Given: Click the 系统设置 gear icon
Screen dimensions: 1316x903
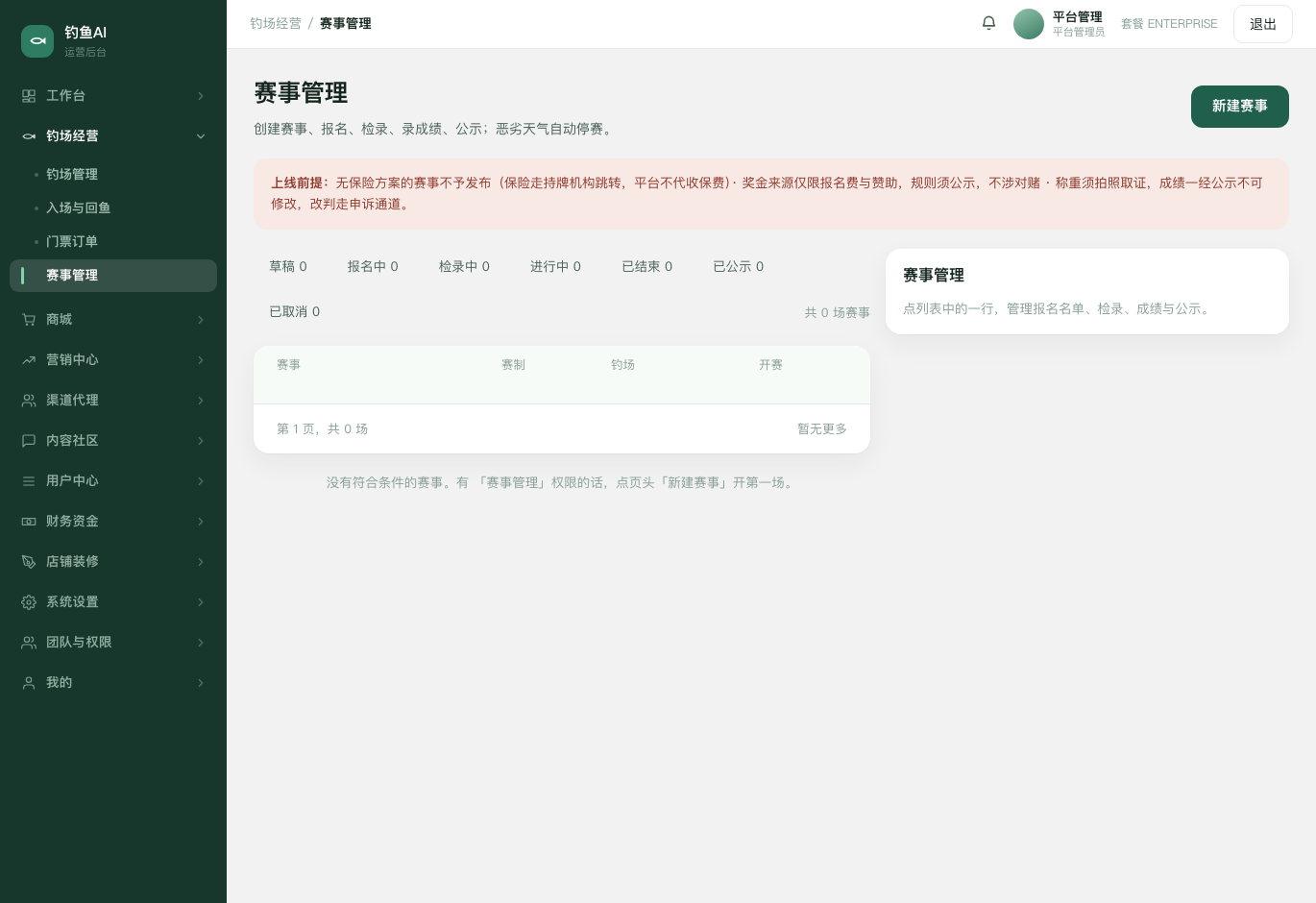Looking at the screenshot, I should click(29, 602).
